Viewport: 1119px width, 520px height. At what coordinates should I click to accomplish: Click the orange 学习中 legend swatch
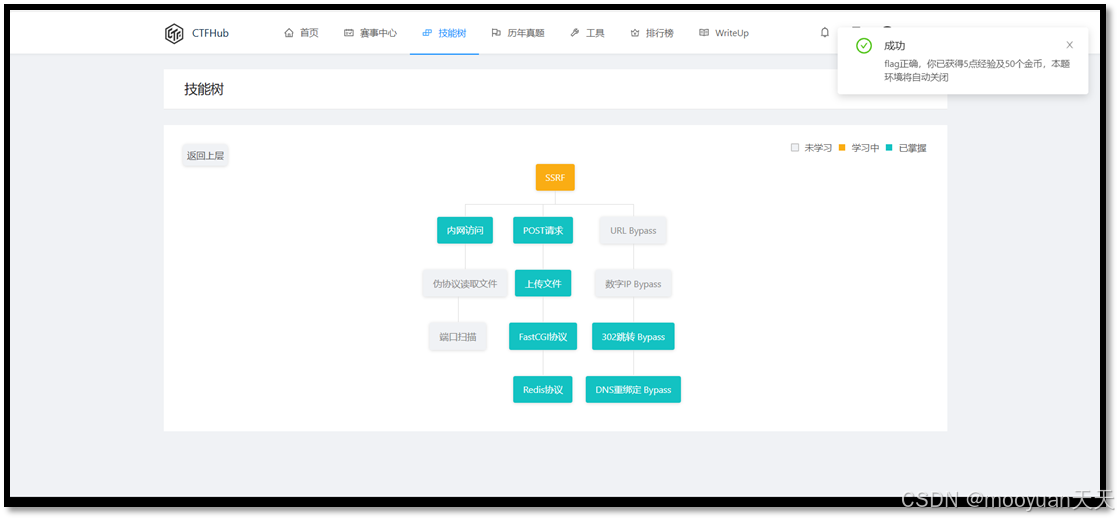click(x=842, y=148)
